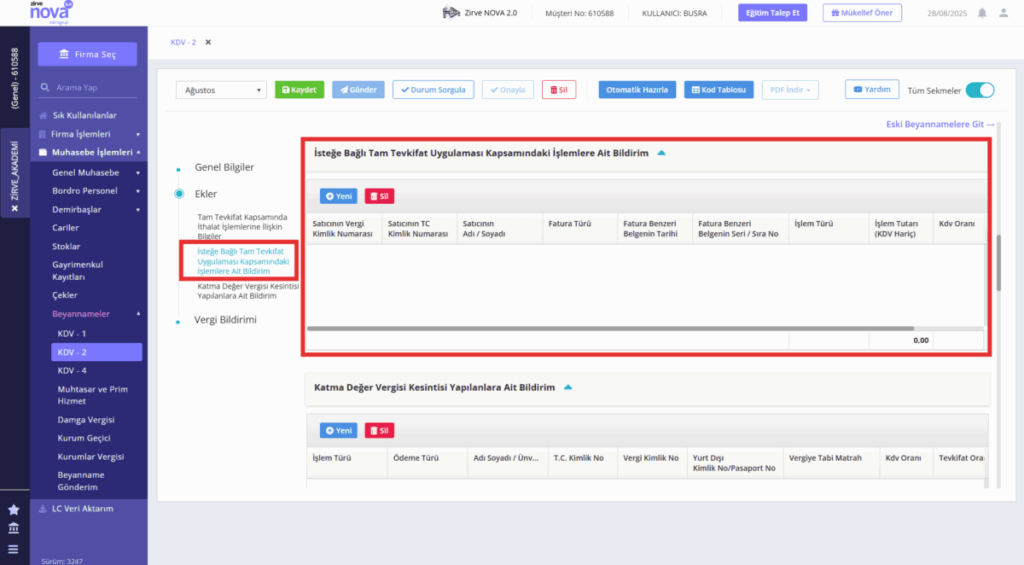This screenshot has width=1024, height=565.
Task: Close the KDV - 2 tab
Action: tap(208, 42)
